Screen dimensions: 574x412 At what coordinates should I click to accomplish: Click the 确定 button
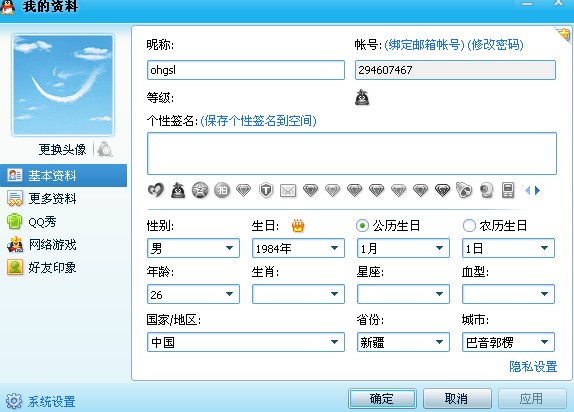(382, 398)
